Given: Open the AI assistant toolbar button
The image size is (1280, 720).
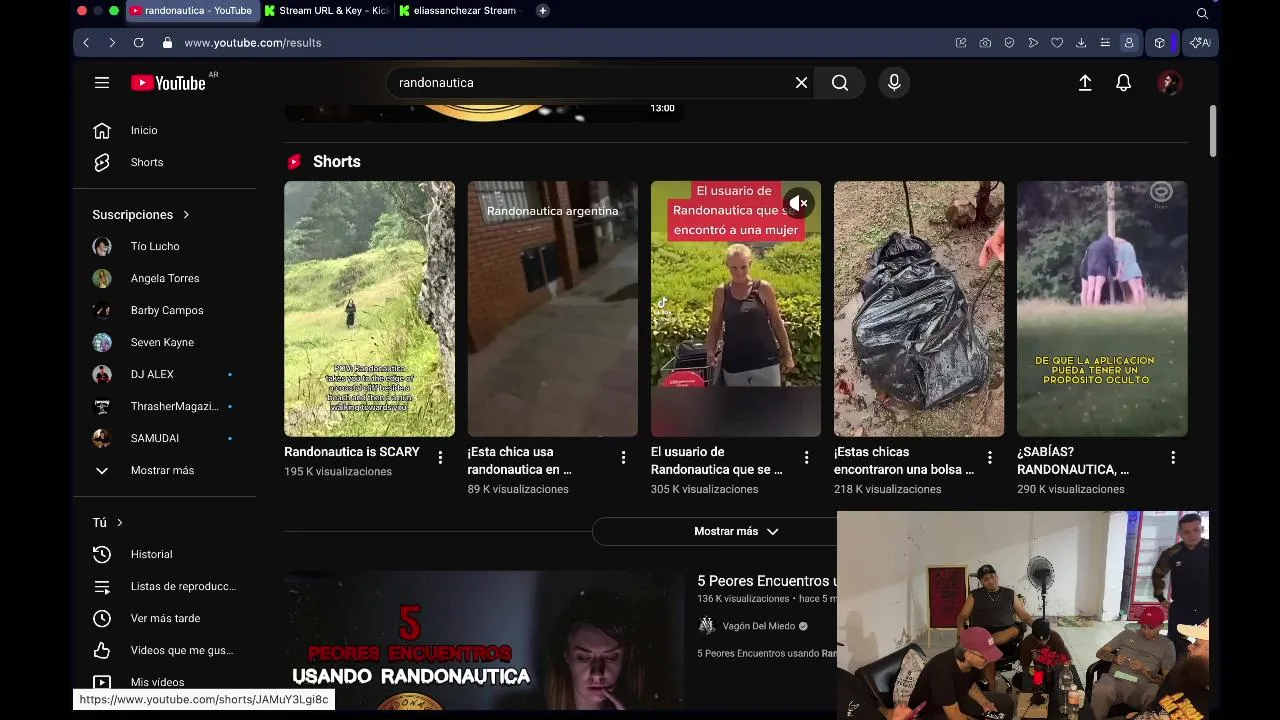Looking at the screenshot, I should tap(1200, 43).
